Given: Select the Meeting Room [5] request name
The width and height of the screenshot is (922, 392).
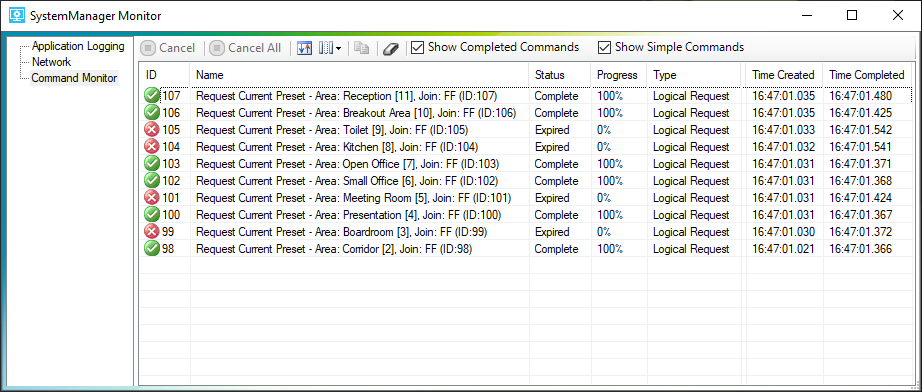Looking at the screenshot, I should (353, 198).
